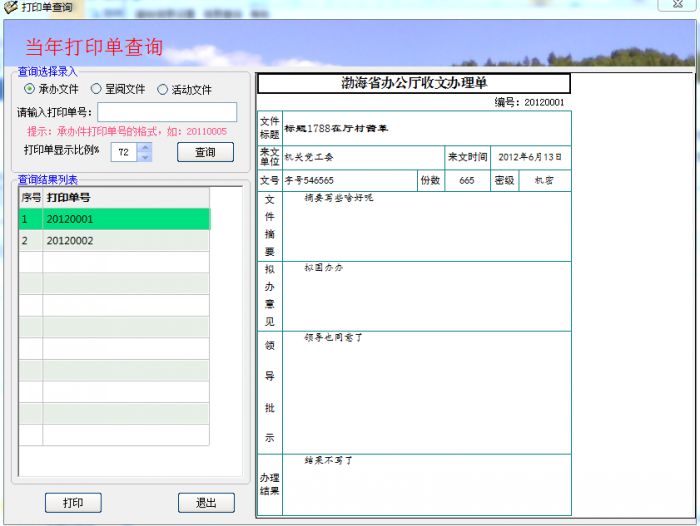Click the print query window title icon
Image resolution: width=700 pixels, height=526 pixels.
[10, 7]
